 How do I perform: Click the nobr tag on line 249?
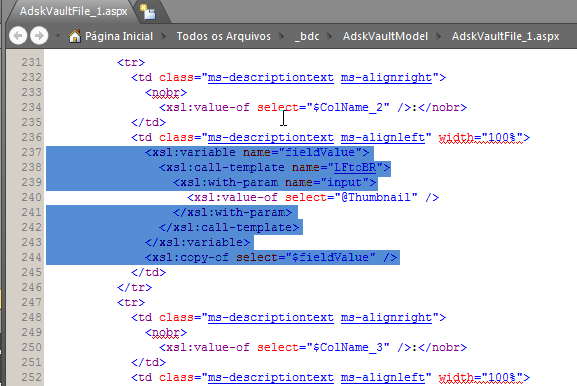click(x=166, y=332)
